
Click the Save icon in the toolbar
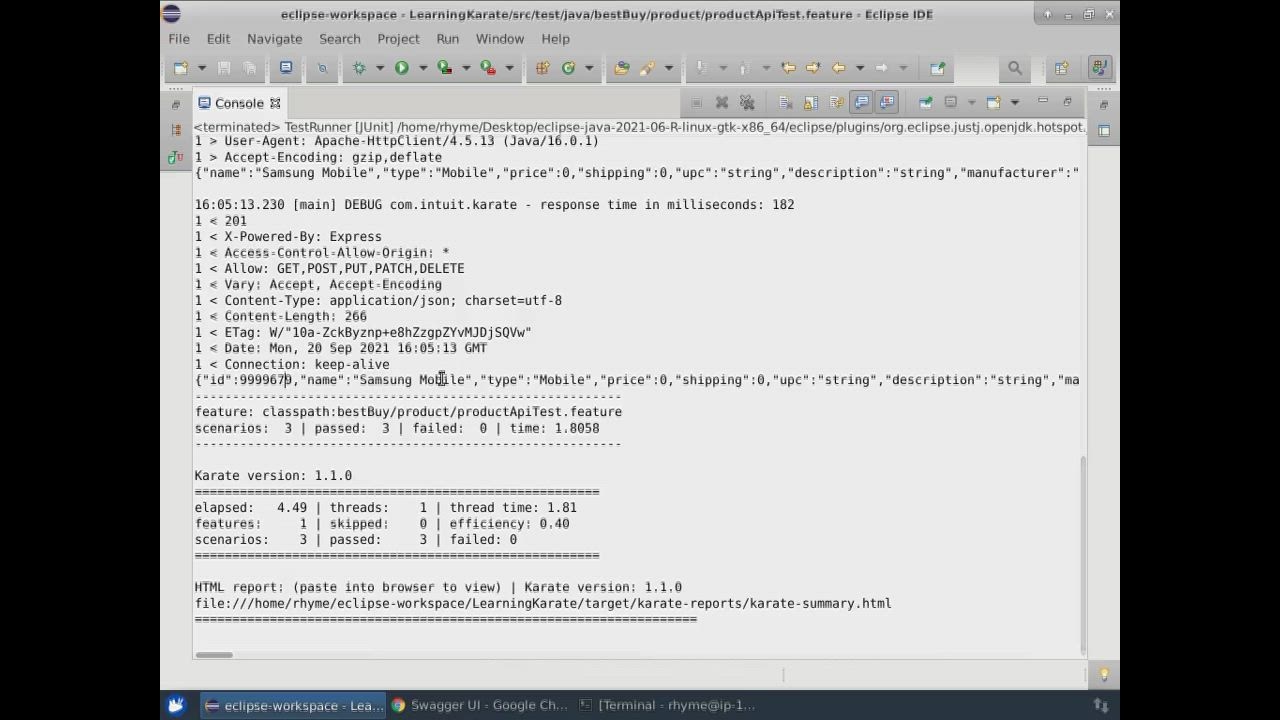224,68
